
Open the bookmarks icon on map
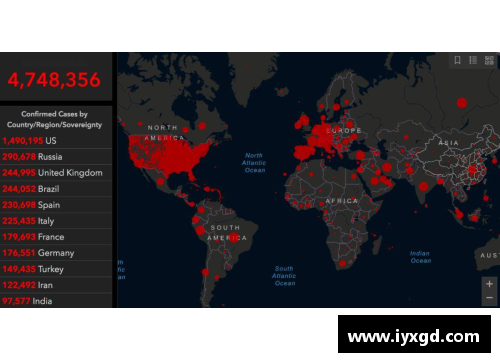click(x=457, y=60)
